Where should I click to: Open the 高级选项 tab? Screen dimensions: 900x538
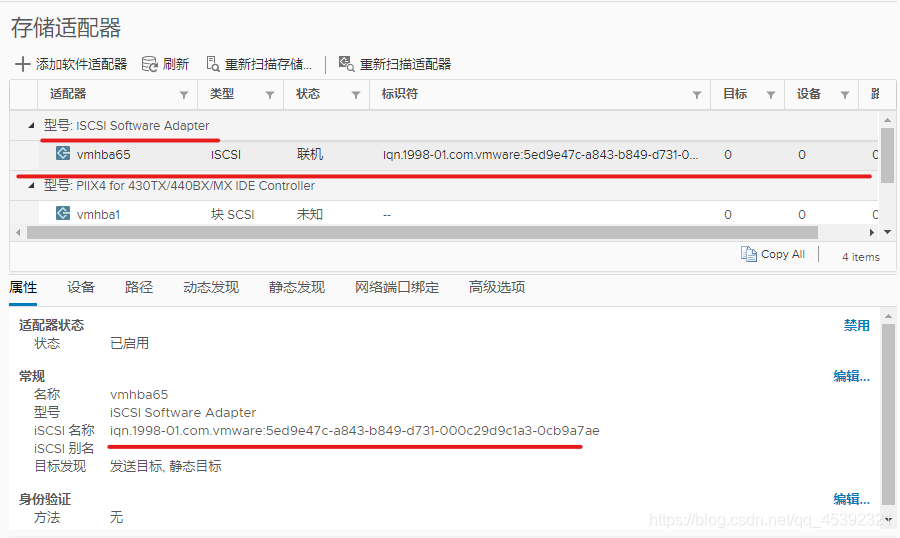[497, 287]
